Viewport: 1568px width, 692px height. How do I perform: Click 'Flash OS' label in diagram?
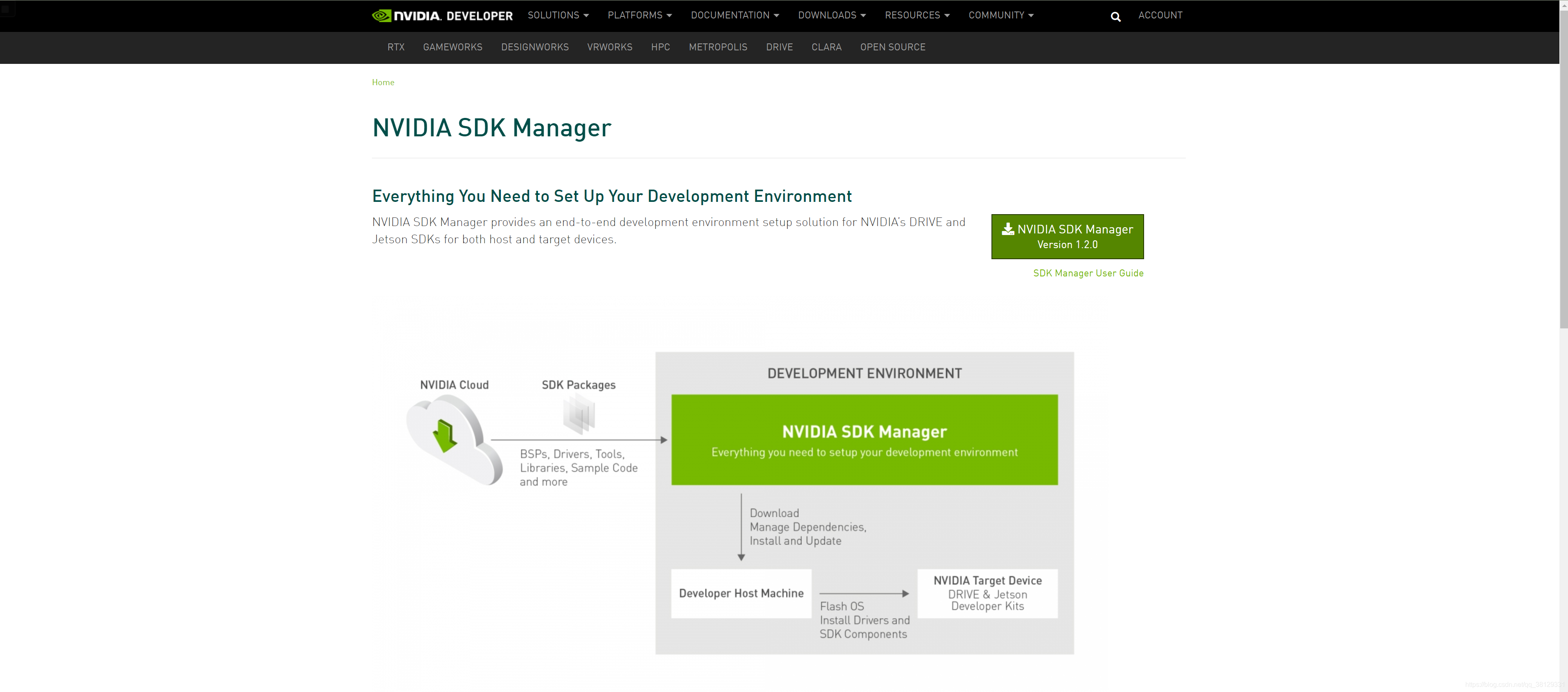[842, 606]
